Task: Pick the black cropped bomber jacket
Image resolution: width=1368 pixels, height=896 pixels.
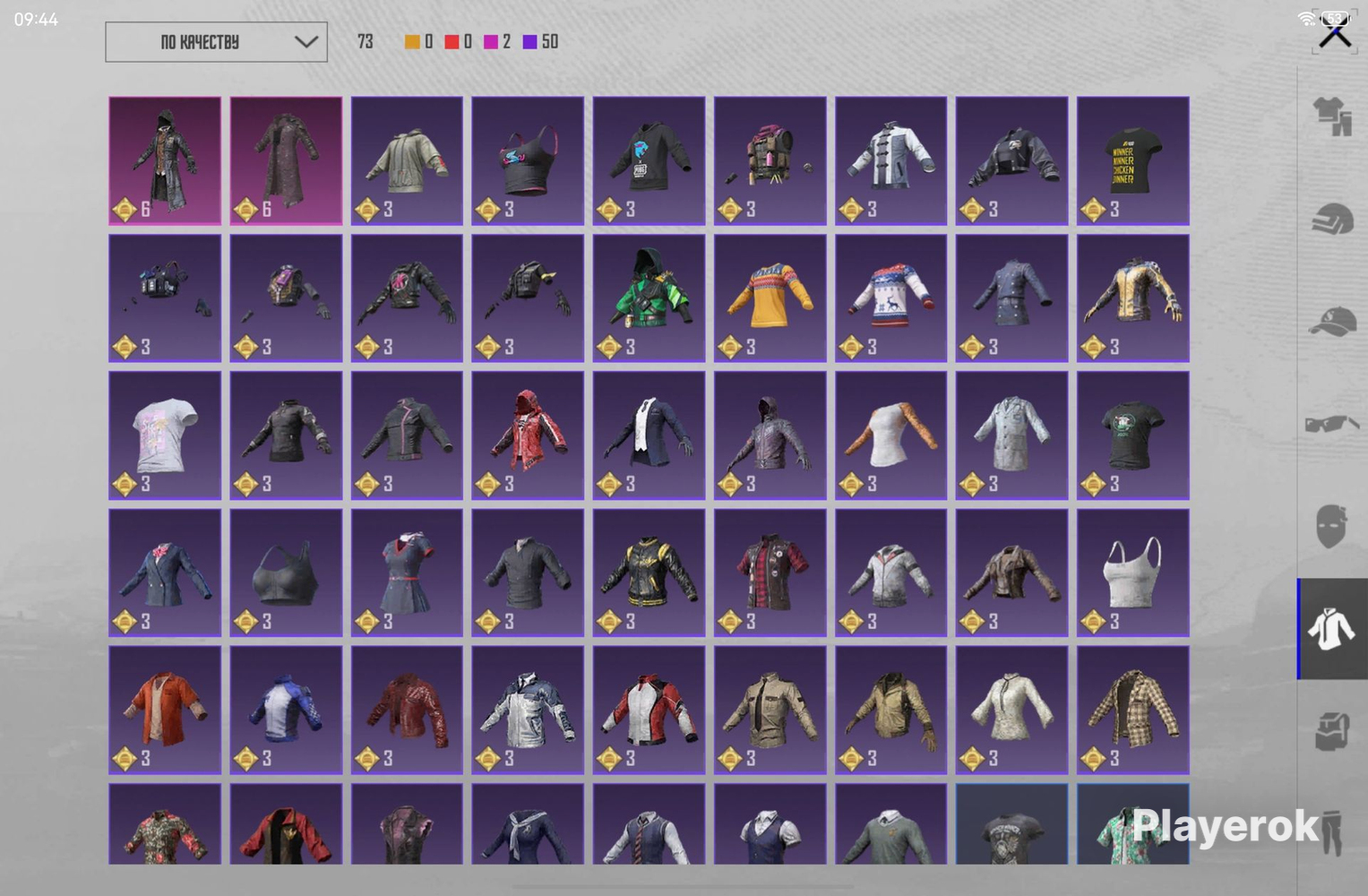Action: [1012, 161]
